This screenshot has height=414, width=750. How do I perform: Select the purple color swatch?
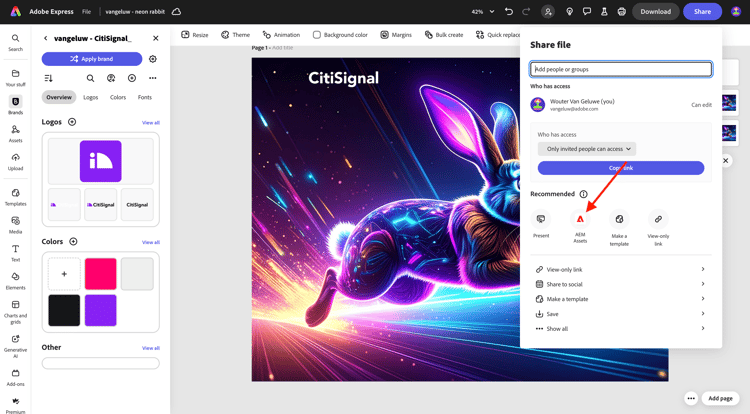(100, 310)
